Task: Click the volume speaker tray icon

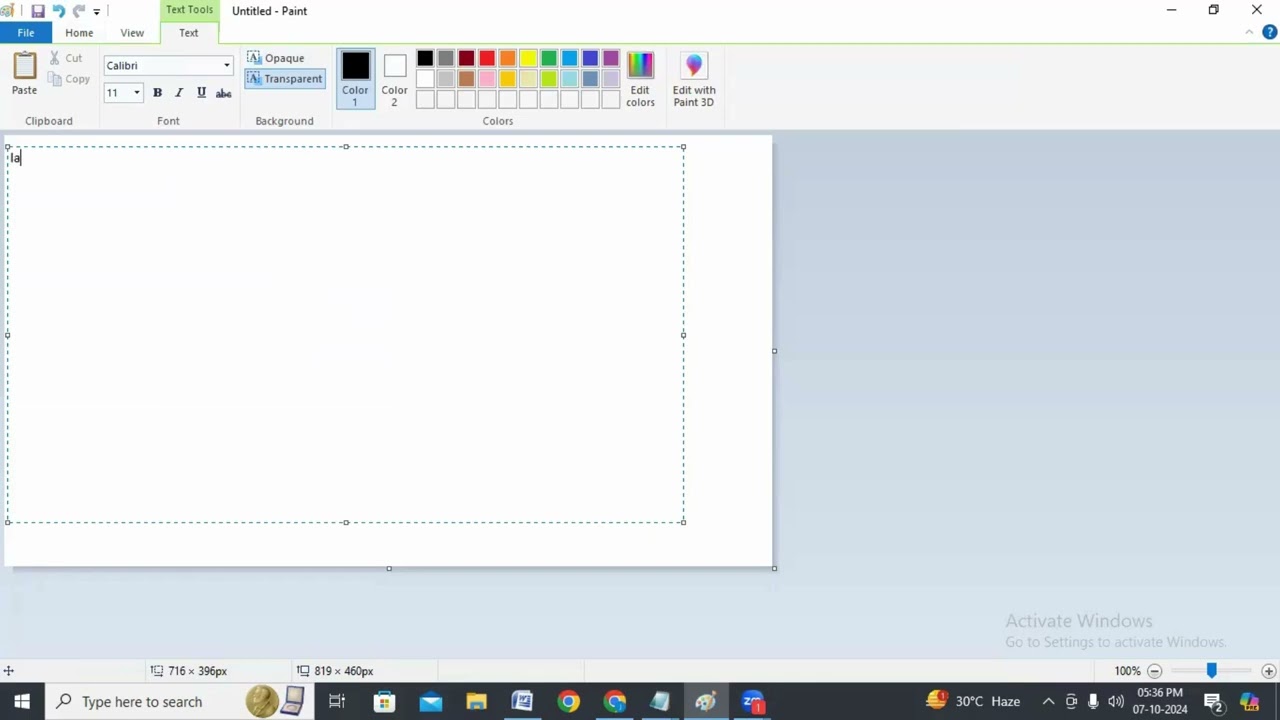Action: 1116,702
